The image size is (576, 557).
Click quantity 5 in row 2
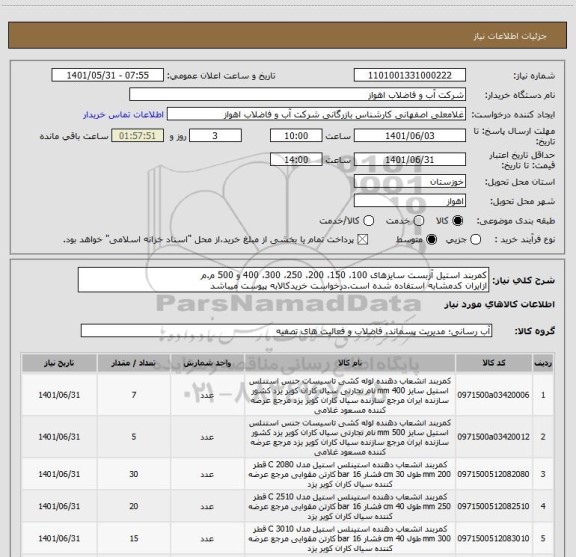(x=134, y=437)
